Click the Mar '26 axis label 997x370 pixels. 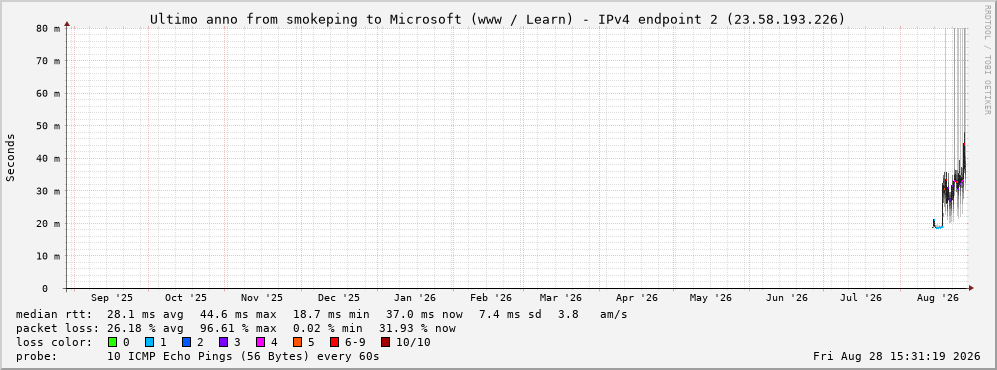[x=560, y=298]
